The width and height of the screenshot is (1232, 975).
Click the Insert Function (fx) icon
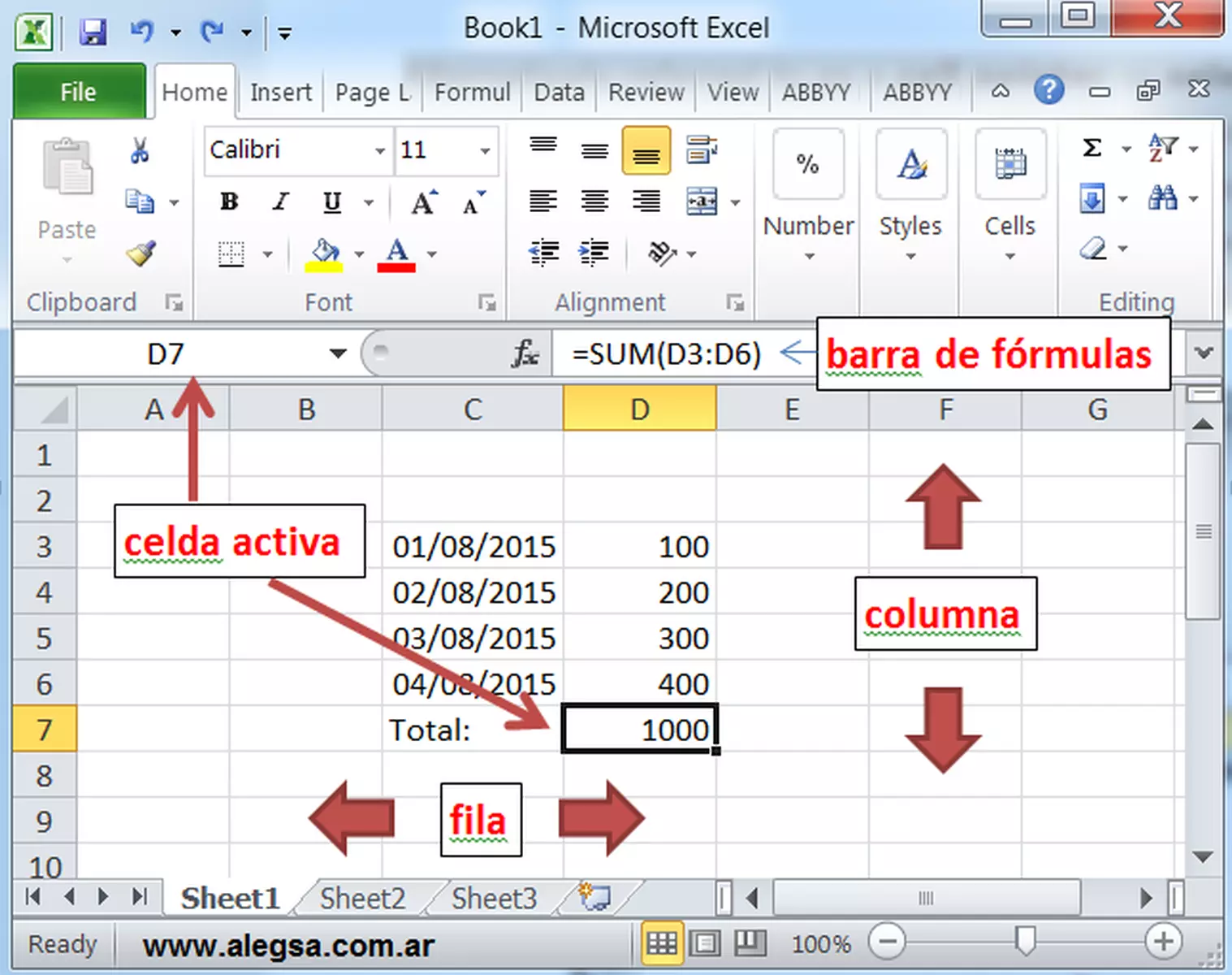(x=525, y=353)
